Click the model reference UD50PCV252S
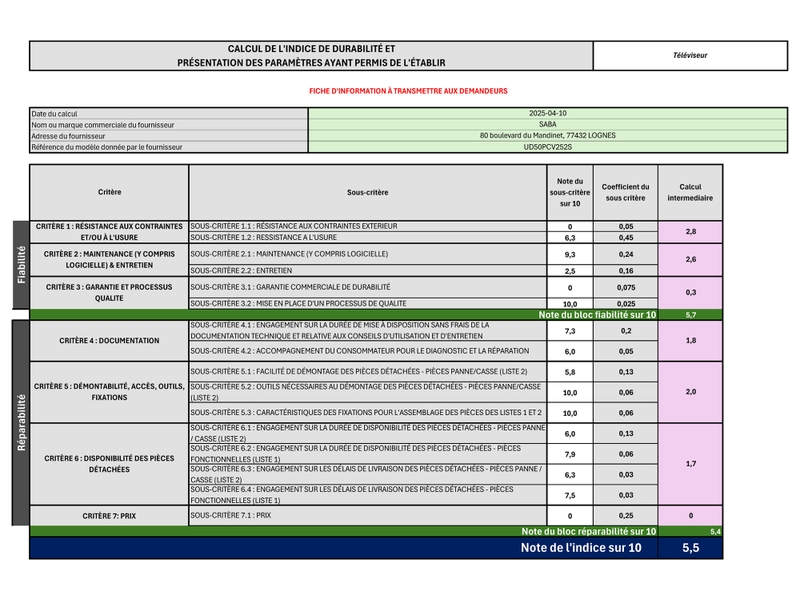This screenshot has height=600, width=800. click(x=547, y=147)
